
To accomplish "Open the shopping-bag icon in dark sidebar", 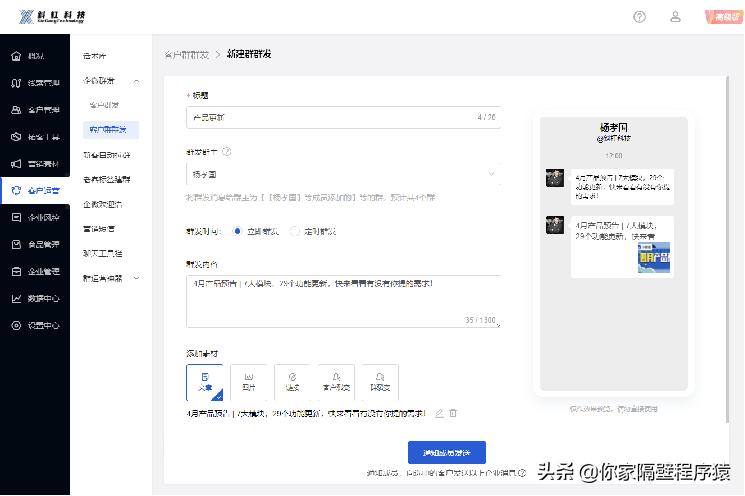I will (x=16, y=244).
